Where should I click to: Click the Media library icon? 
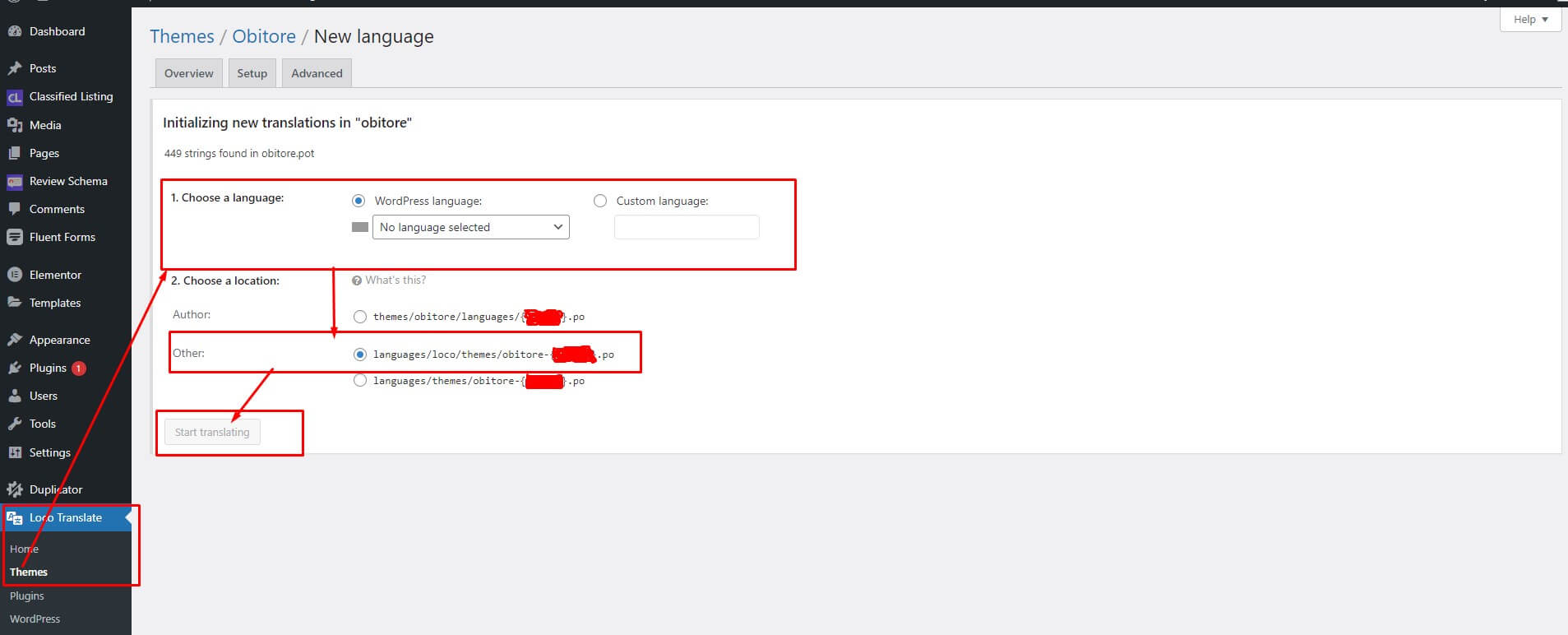(15, 125)
